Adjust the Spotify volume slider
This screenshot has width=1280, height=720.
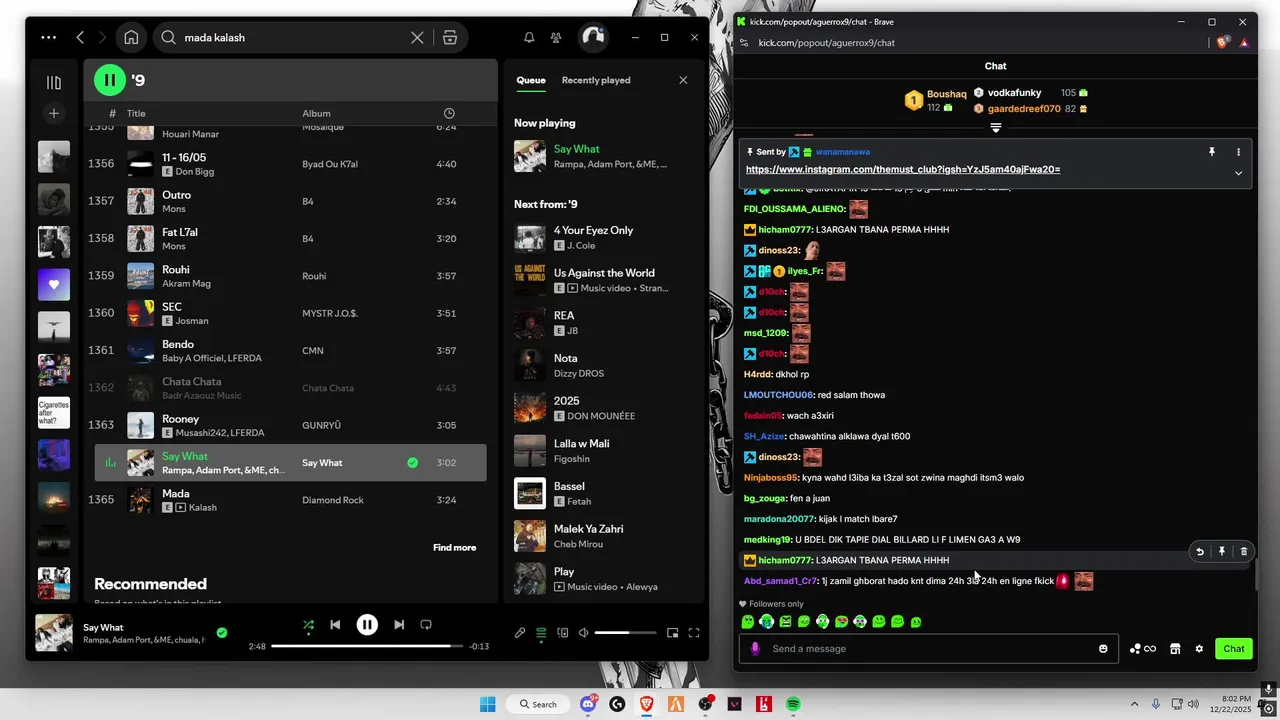pyautogui.click(x=625, y=633)
